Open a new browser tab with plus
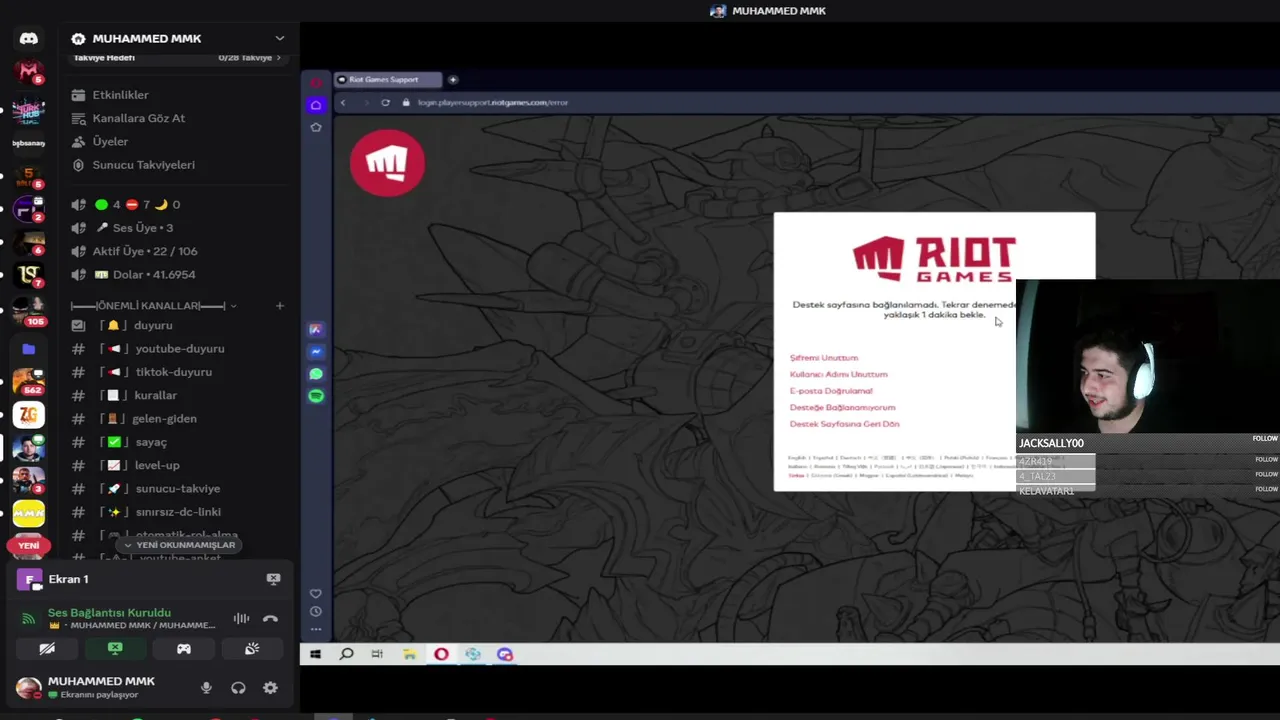This screenshot has height=720, width=1280. [453, 79]
